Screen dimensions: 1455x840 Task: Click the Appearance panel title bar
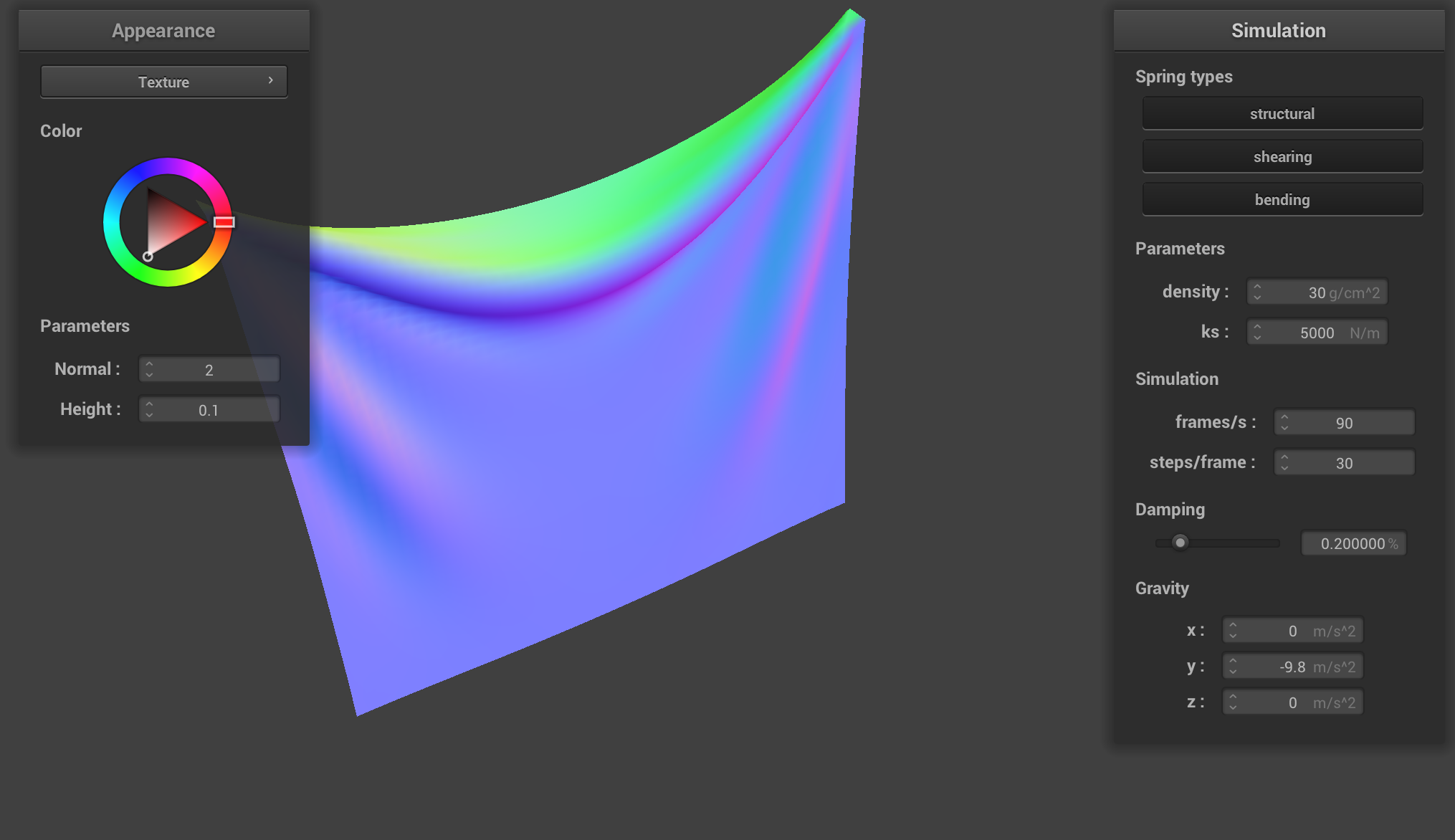pyautogui.click(x=163, y=30)
